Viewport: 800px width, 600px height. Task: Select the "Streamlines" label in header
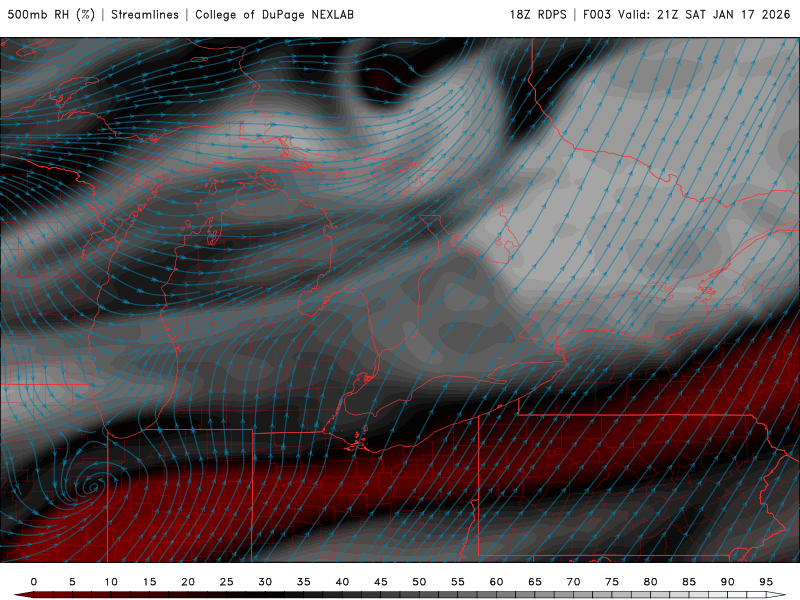[x=145, y=14]
